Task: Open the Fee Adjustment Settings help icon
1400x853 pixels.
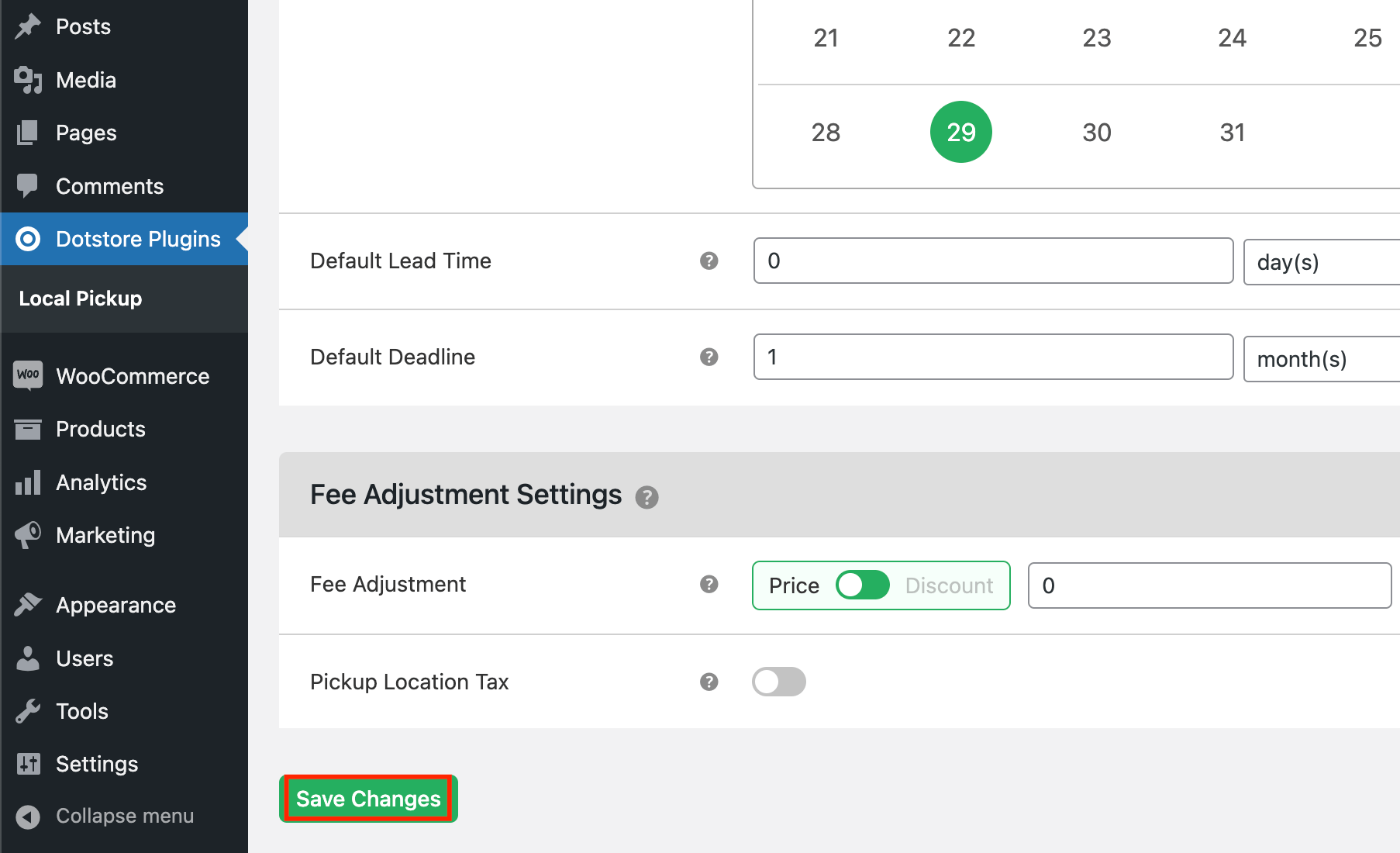Action: (647, 497)
